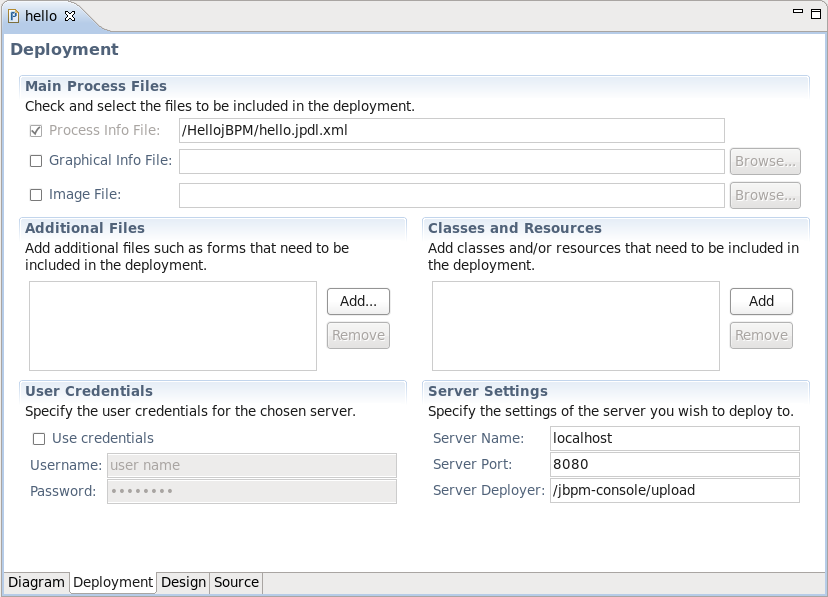Click the Graphical Info File label

tap(110, 160)
